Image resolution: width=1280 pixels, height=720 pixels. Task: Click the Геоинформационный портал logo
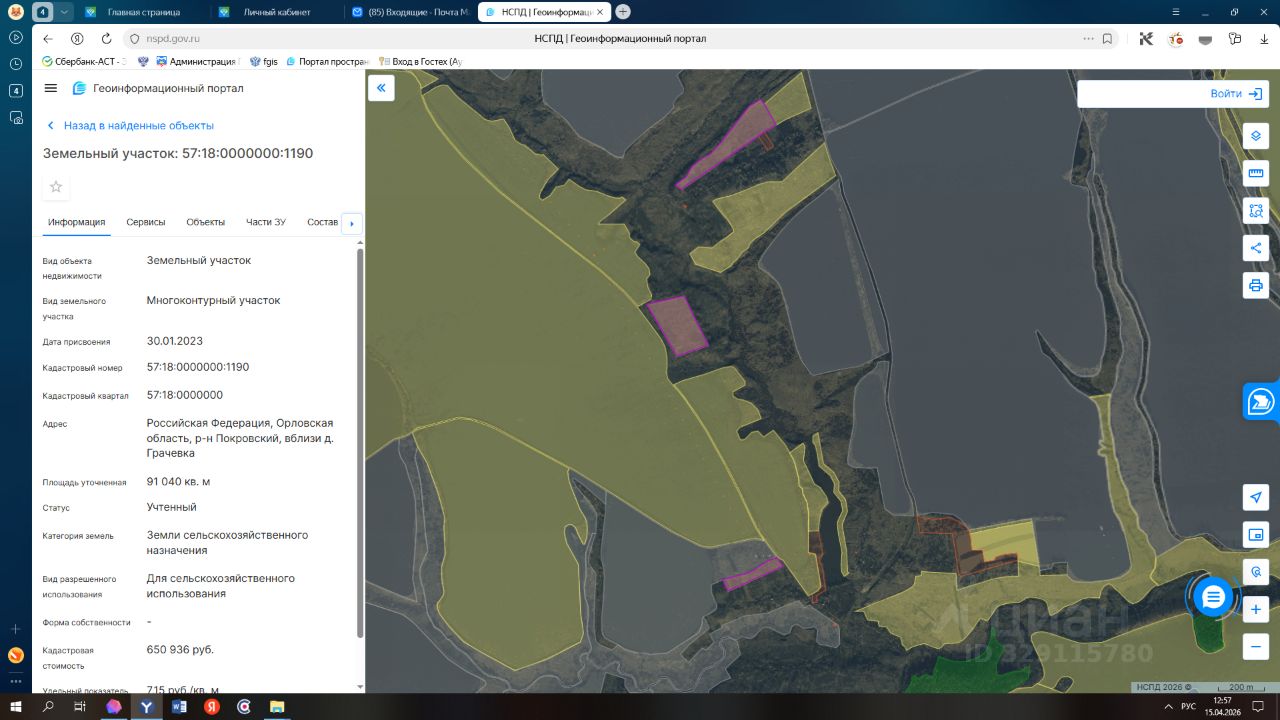pos(158,88)
